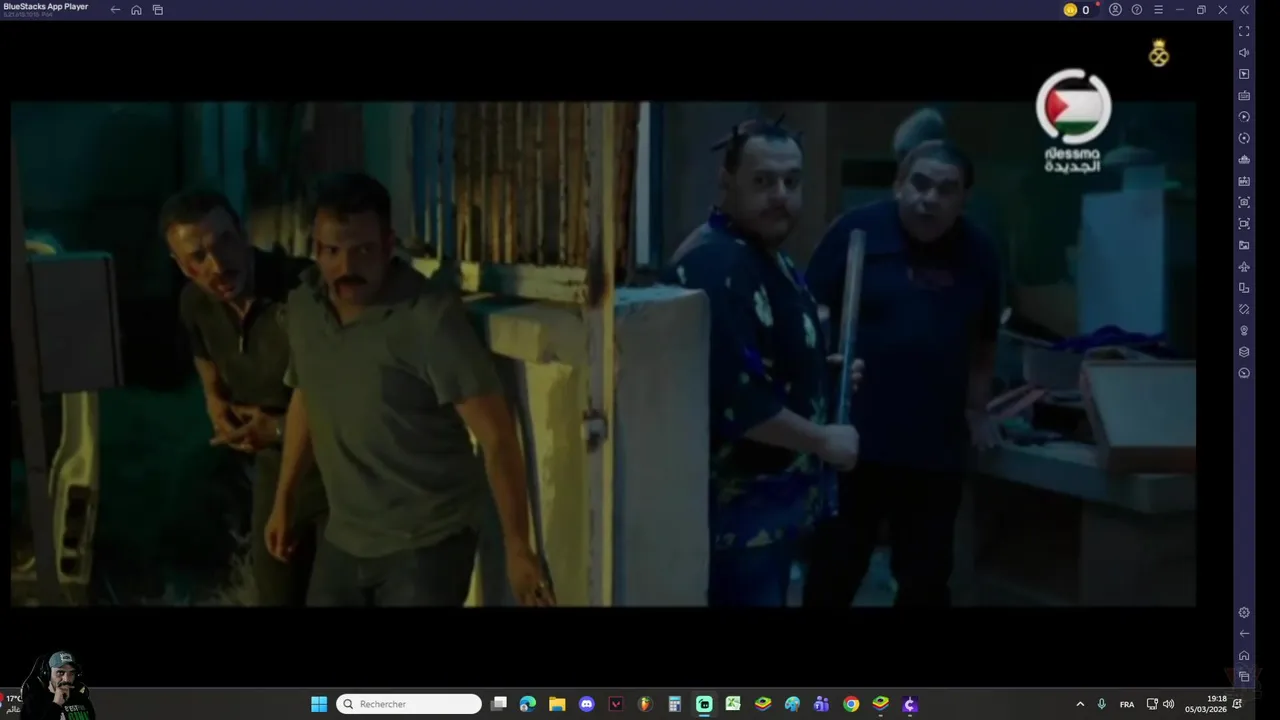This screenshot has height=720, width=1280.
Task: Click the play macro circular icon in side toolbar
Action: click(1244, 117)
